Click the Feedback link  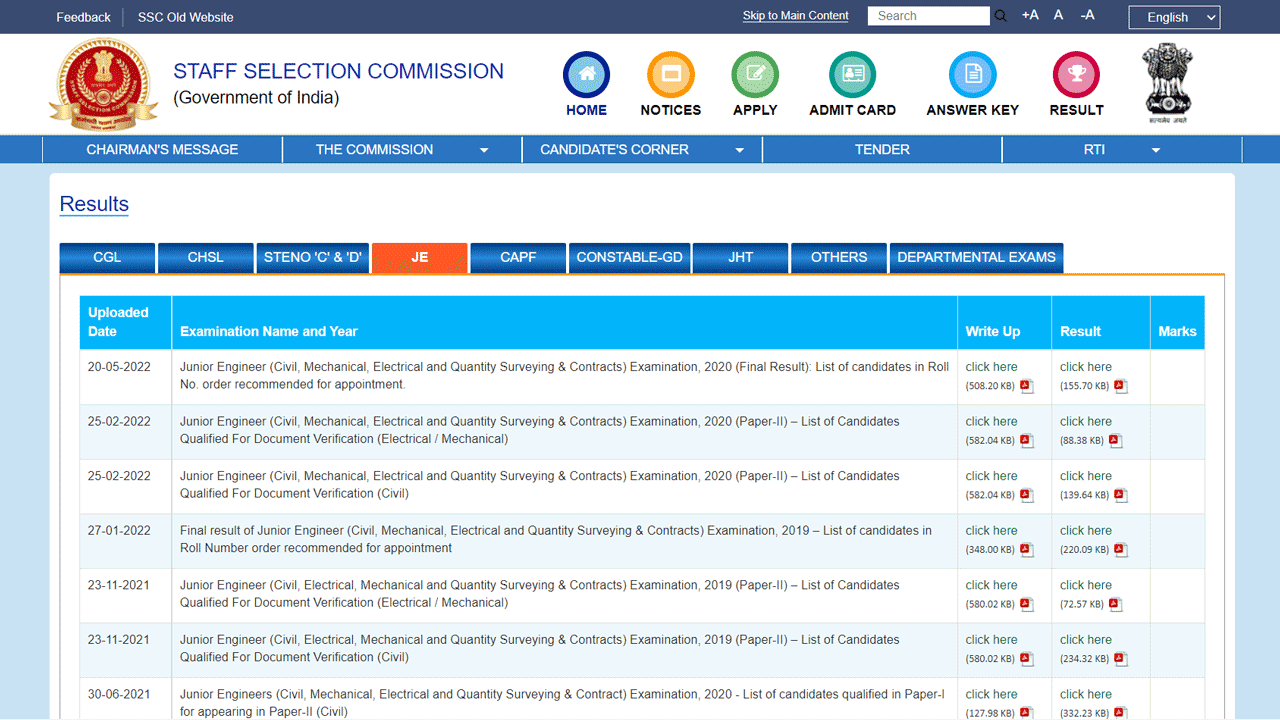coord(83,17)
